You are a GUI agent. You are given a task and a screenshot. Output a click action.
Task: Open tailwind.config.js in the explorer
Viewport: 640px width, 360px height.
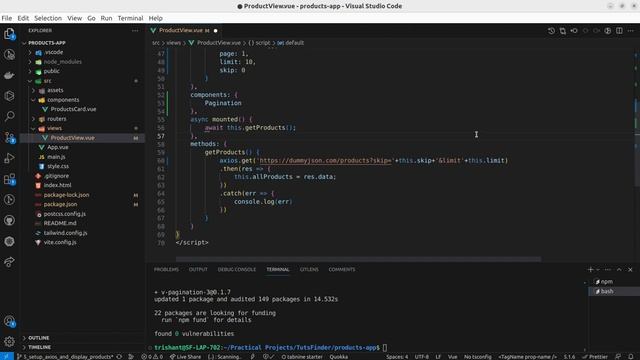tap(65, 233)
